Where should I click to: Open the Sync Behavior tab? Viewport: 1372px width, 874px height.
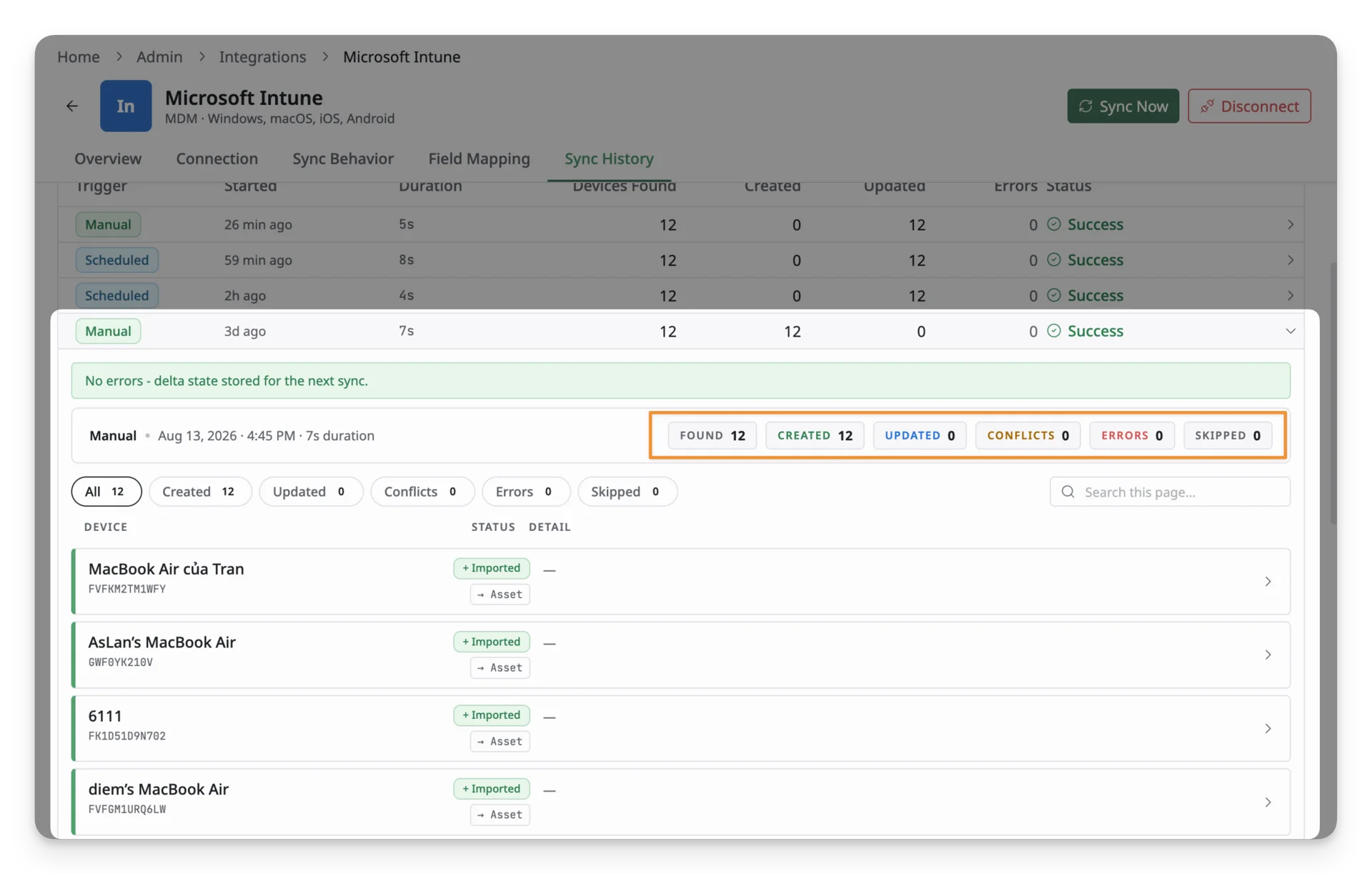coord(343,159)
